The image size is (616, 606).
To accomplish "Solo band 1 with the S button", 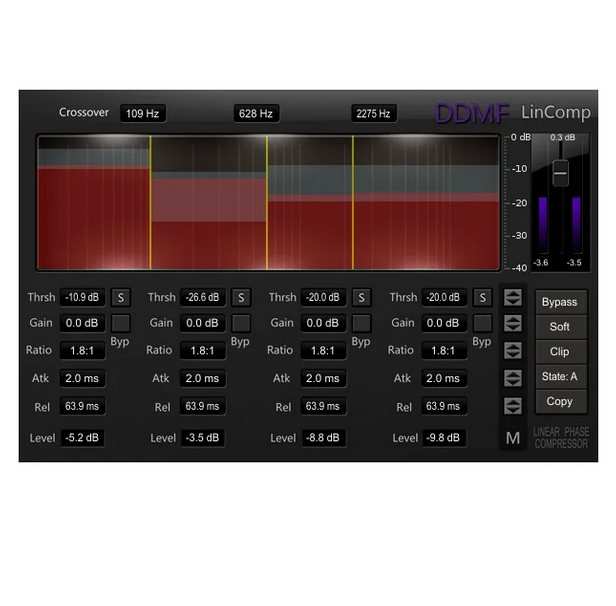I will (121, 298).
